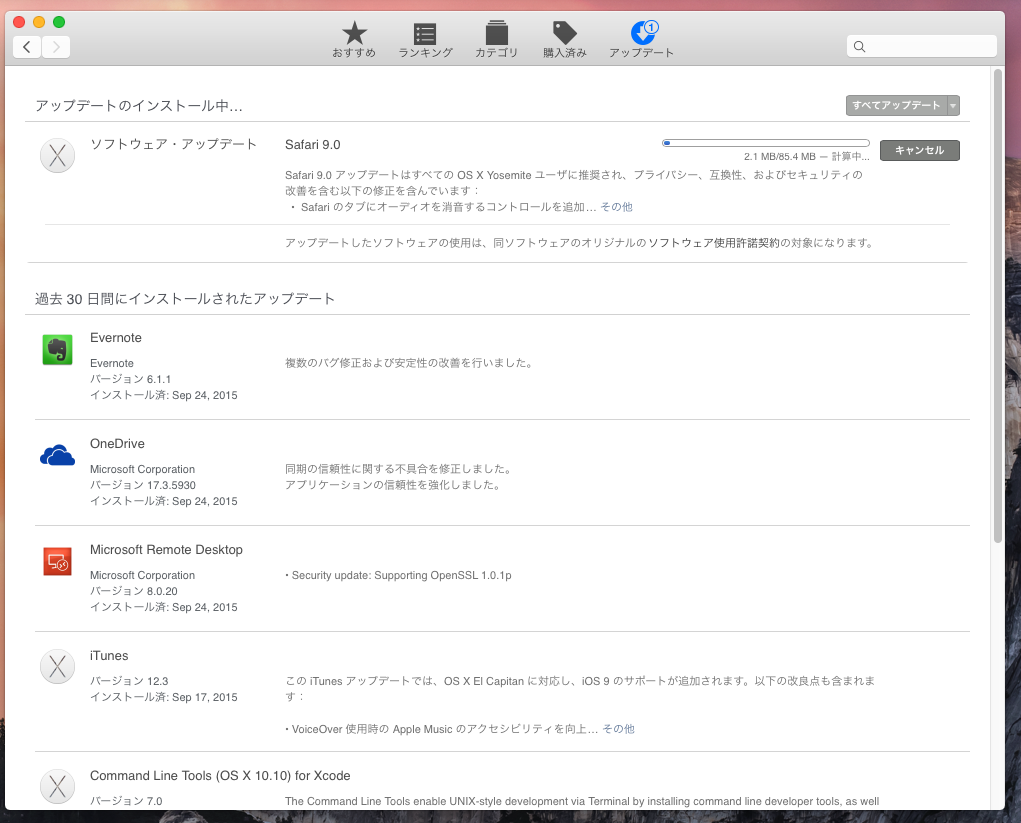Image resolution: width=1021 pixels, height=823 pixels.
Task: Open the アップデート tab
Action: (641, 40)
